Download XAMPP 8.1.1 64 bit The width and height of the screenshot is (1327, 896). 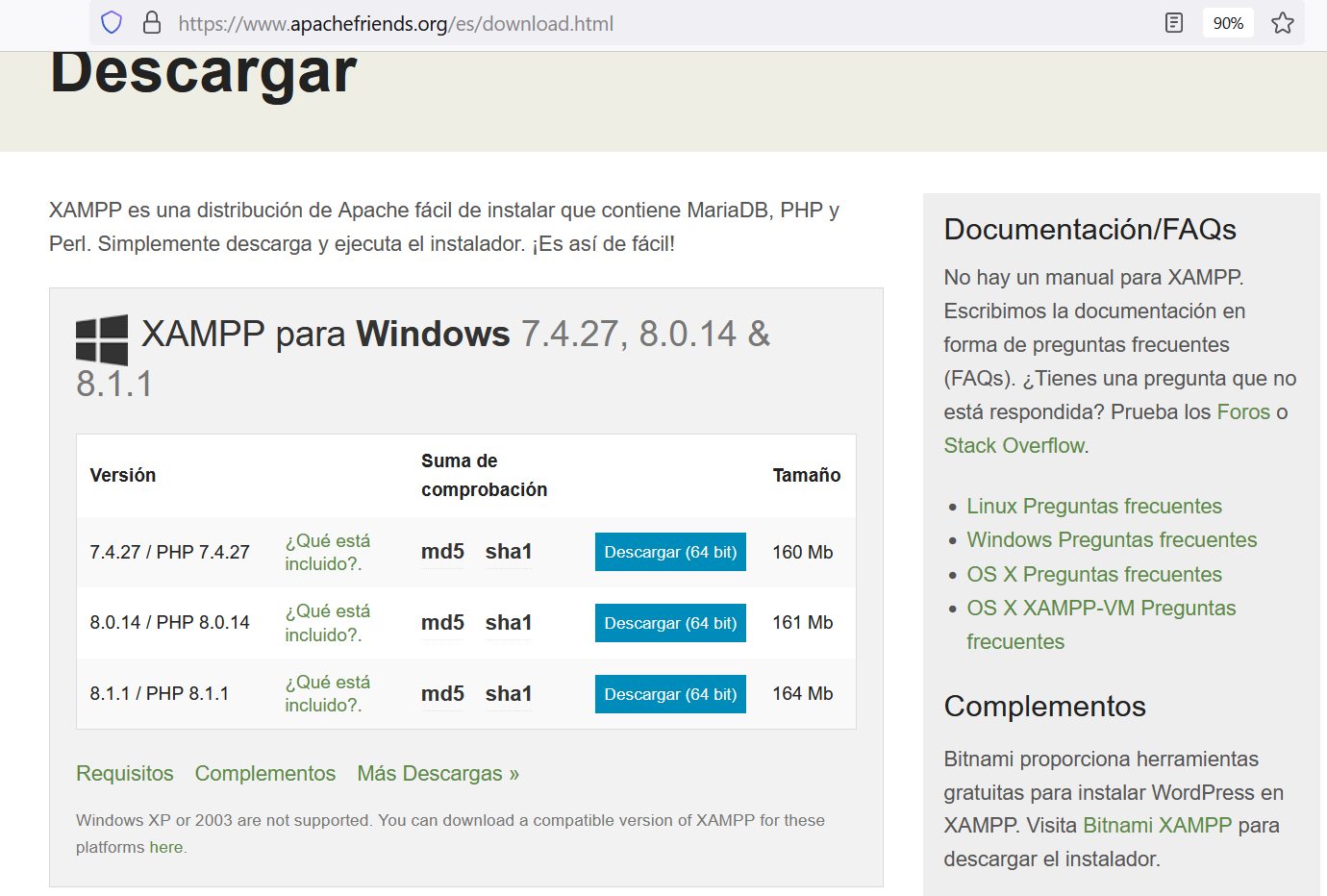670,694
